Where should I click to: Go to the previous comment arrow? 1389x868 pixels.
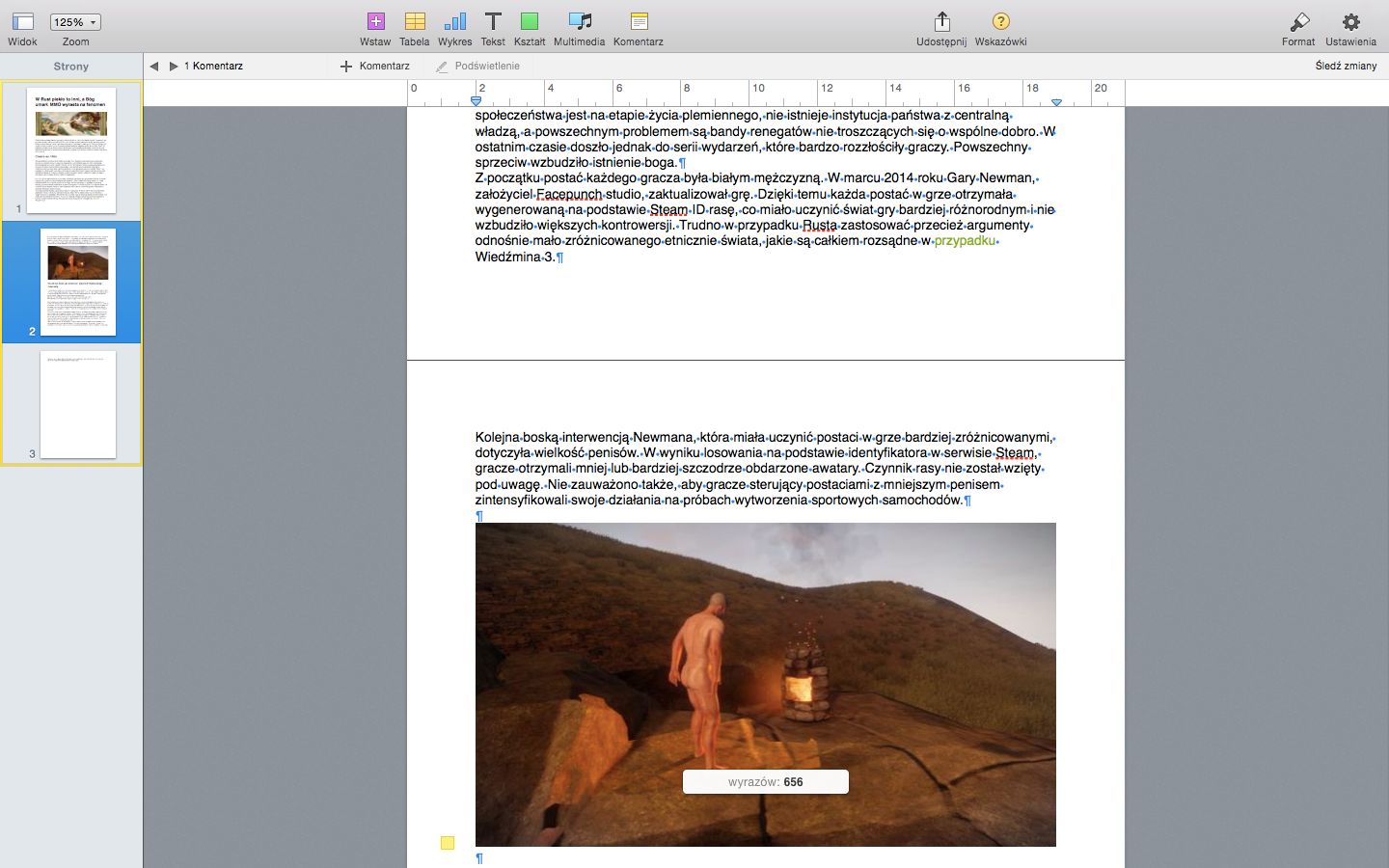[154, 66]
